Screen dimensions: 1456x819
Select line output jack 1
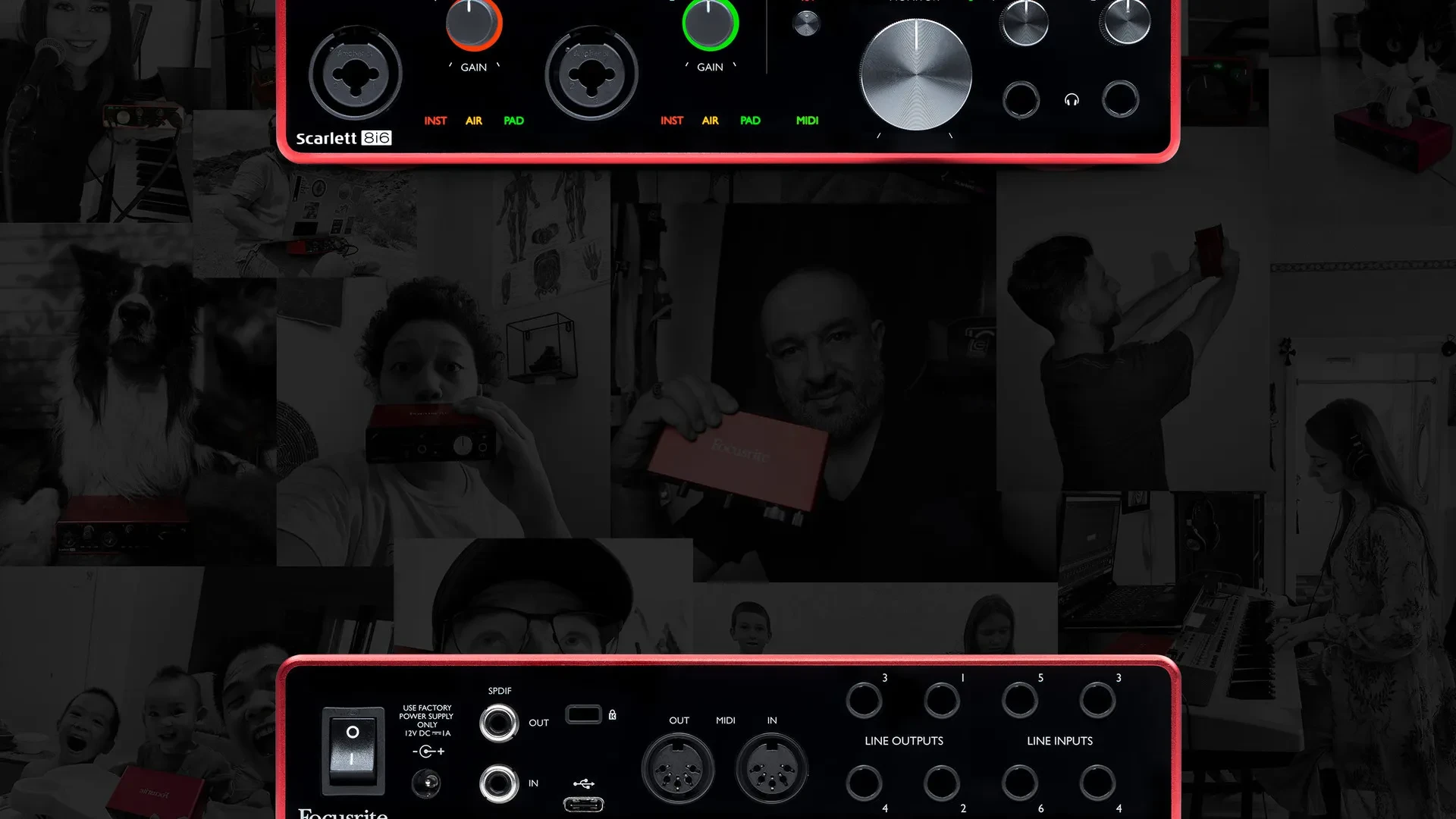pos(942,699)
